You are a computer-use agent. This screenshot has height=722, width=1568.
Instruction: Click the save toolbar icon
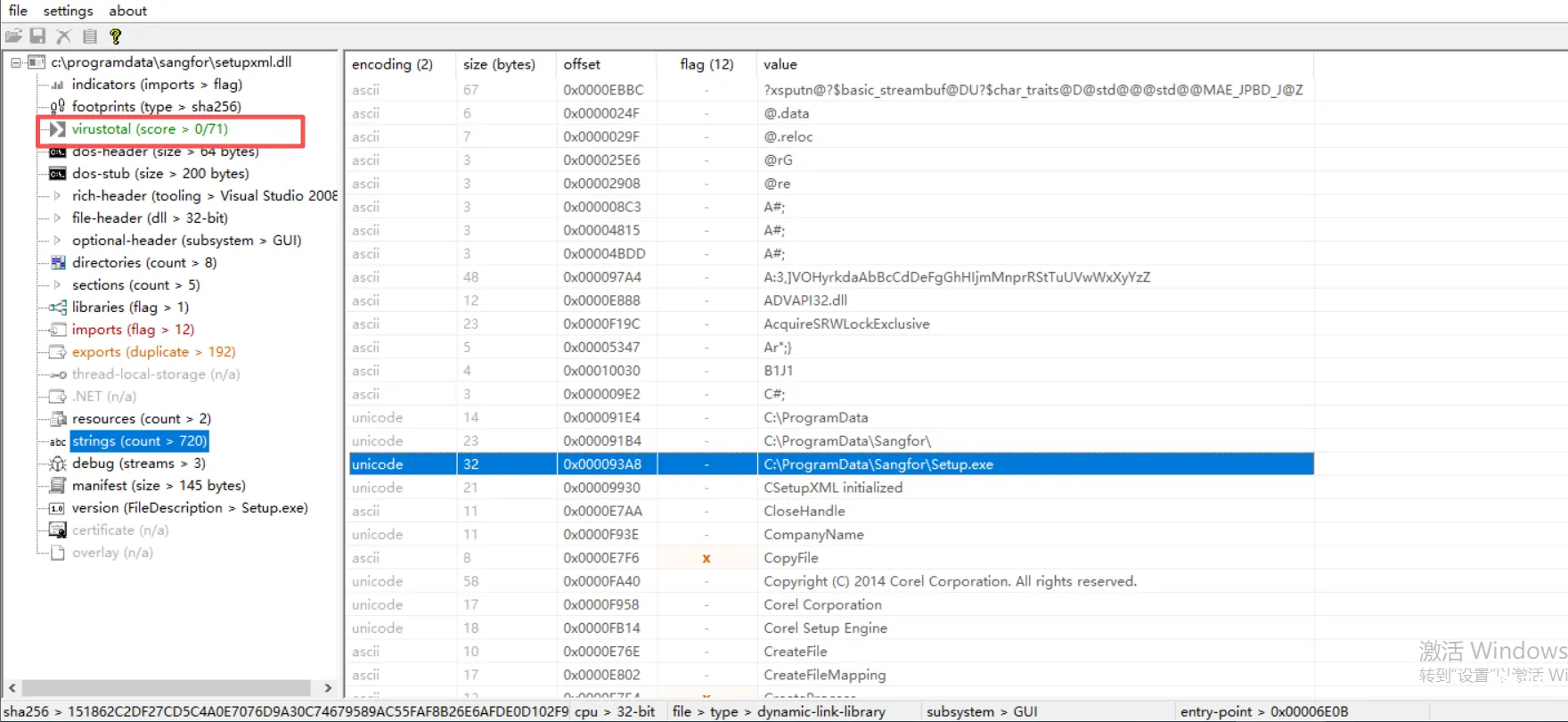pos(37,37)
